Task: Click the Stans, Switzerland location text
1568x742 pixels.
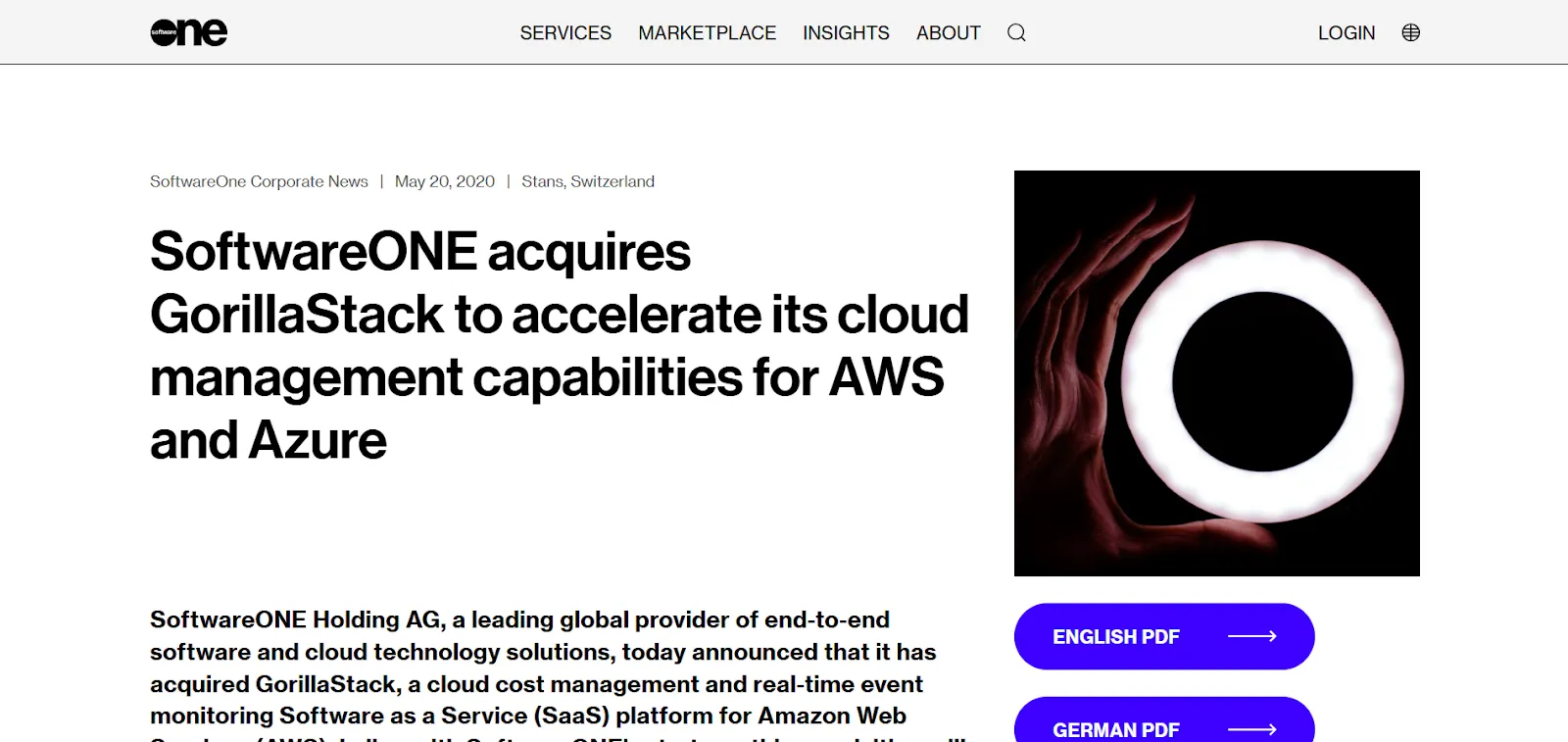Action: (x=588, y=181)
